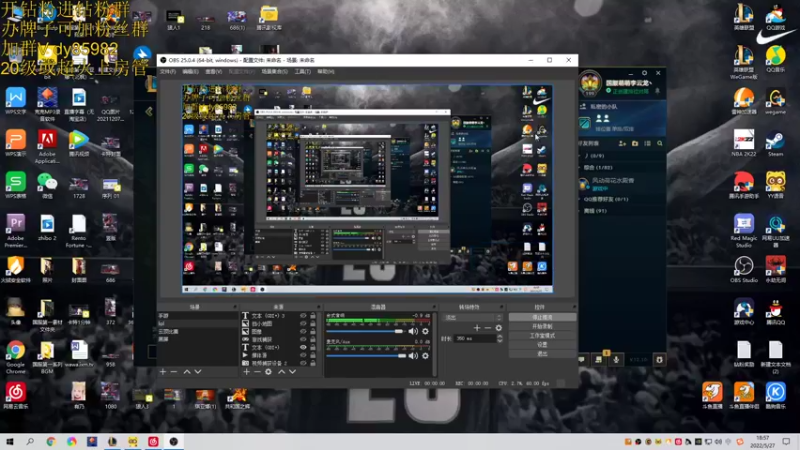Expand the QQ推荐好友 friend group
This screenshot has height=450, width=800.
[x=605, y=199]
